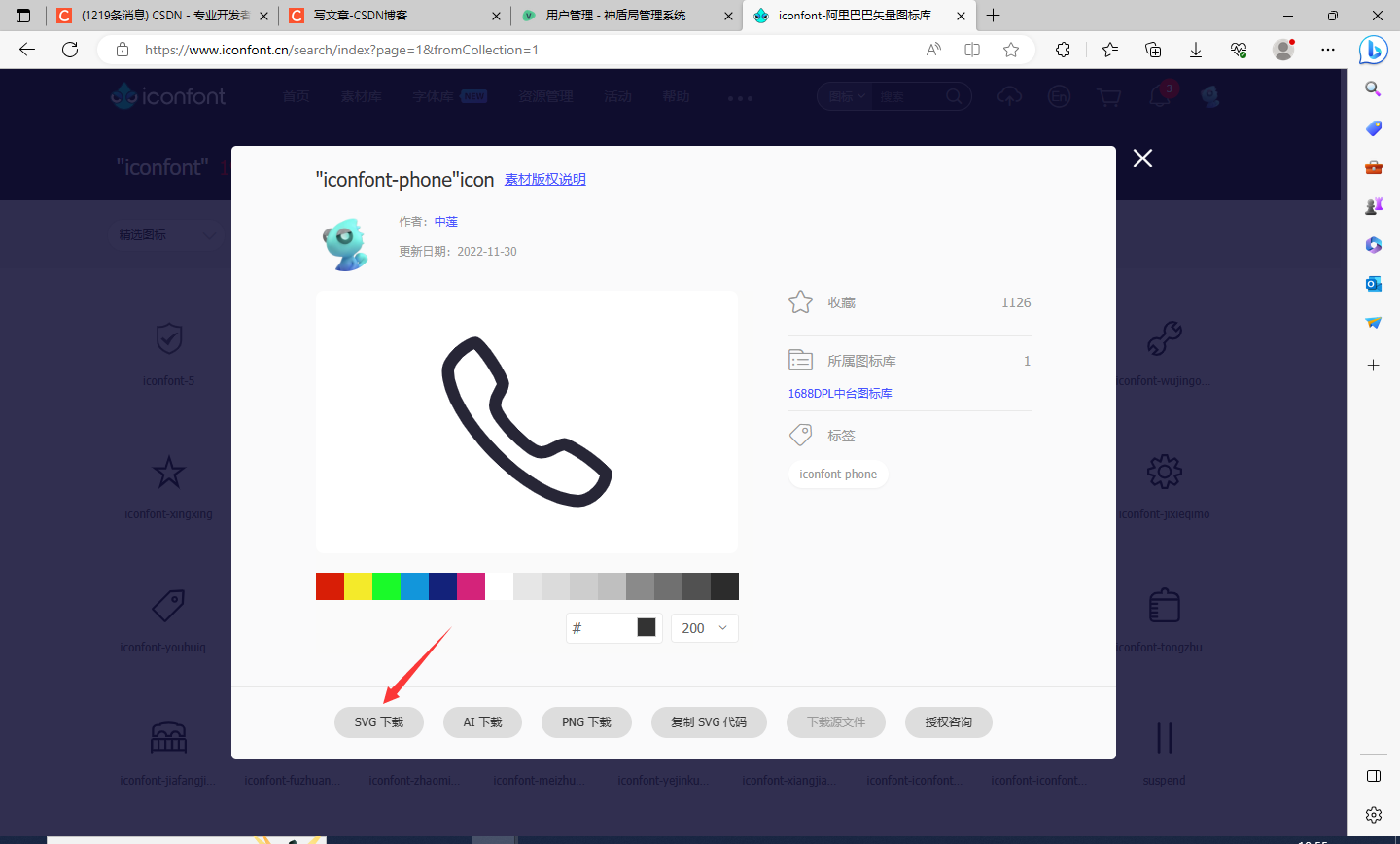
Task: Open the color picker square beside hex field
Action: click(x=647, y=627)
